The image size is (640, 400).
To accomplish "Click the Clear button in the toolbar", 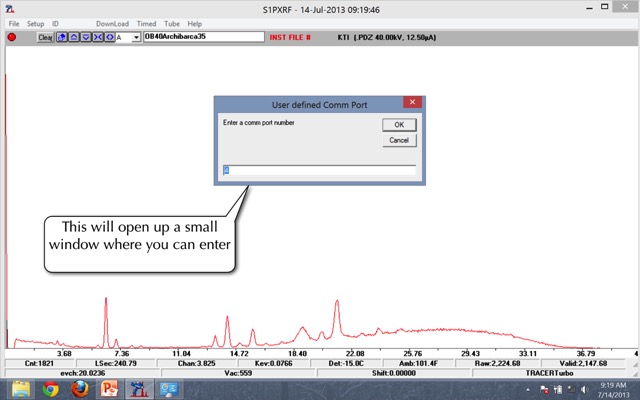I will click(x=45, y=37).
